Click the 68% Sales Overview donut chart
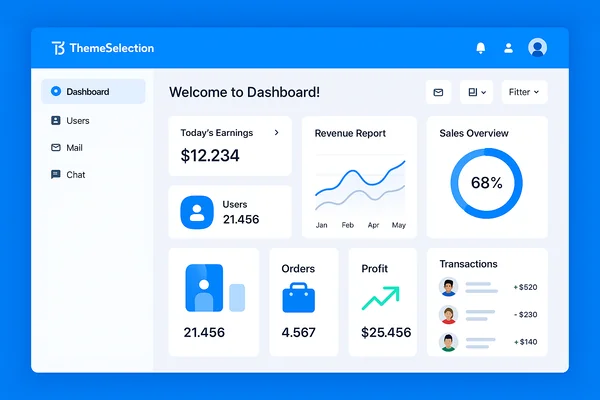Image resolution: width=600 pixels, height=400 pixels. [486, 183]
